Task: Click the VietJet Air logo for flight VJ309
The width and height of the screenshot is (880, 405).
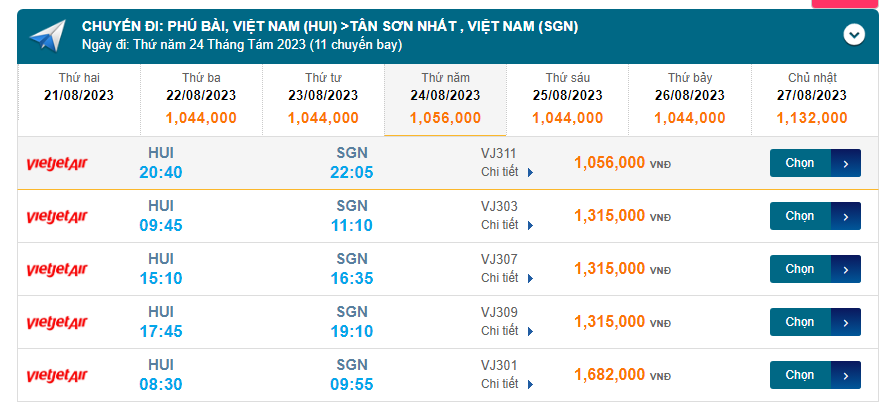Action: [57, 323]
